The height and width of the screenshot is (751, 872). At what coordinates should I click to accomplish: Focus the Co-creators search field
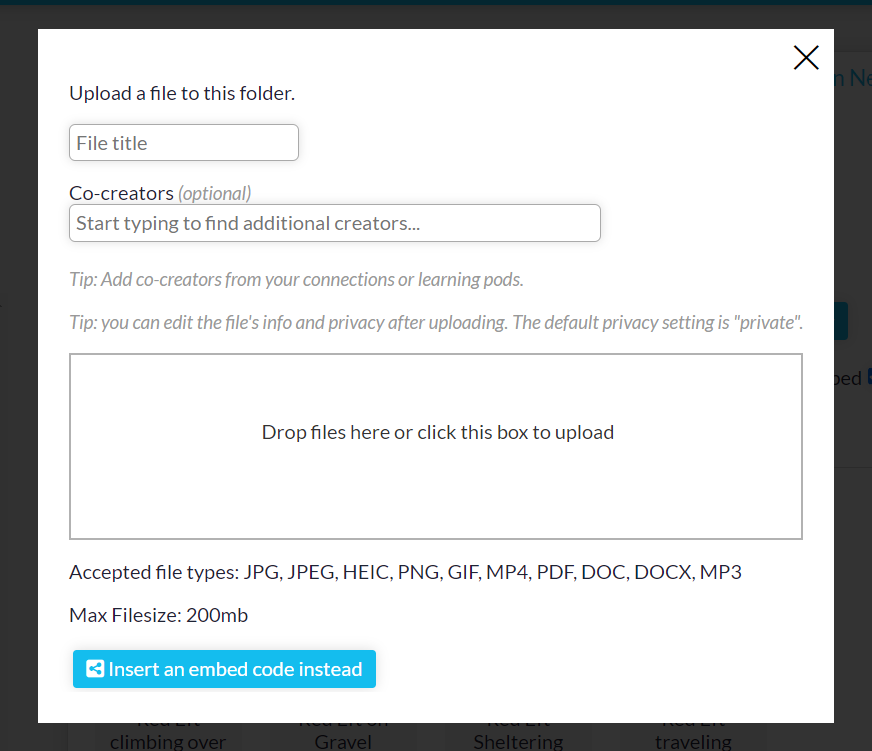pyautogui.click(x=335, y=223)
